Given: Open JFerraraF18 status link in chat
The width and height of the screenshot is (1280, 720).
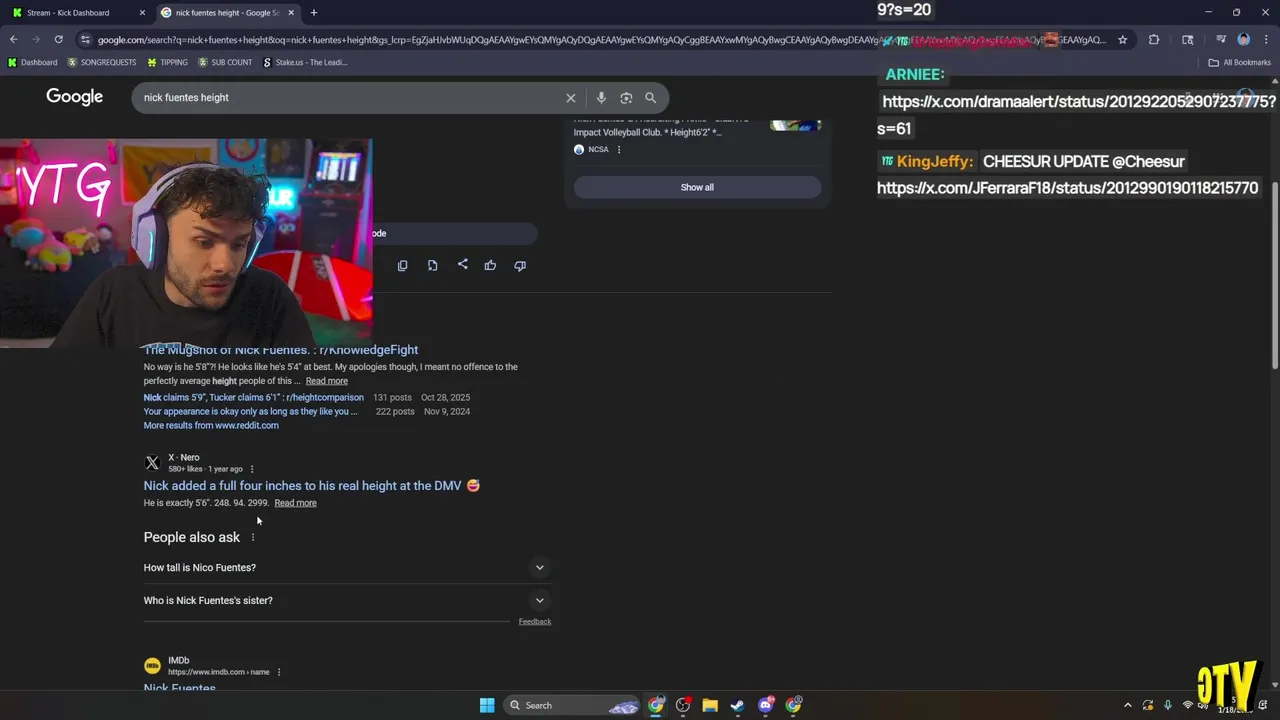Looking at the screenshot, I should [x=1067, y=188].
